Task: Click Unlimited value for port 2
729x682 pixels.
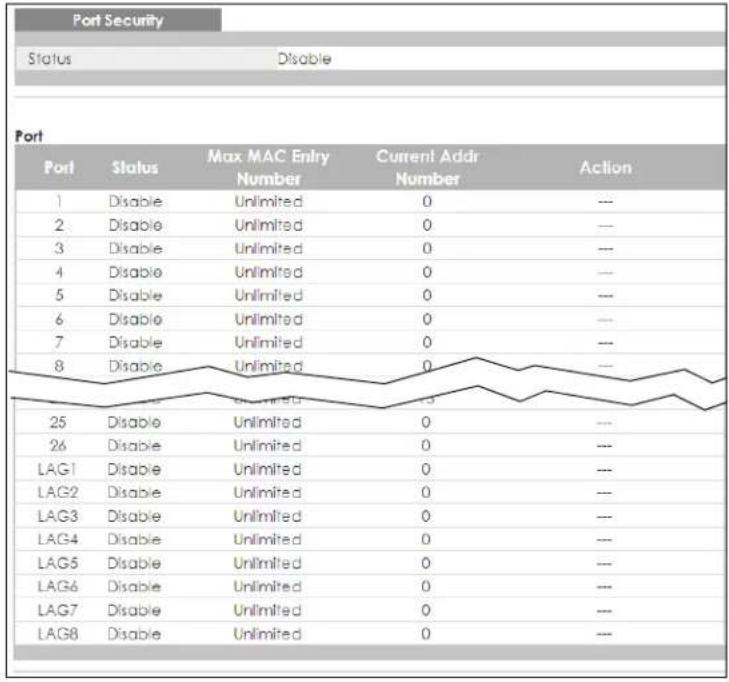Action: pyautogui.click(x=269, y=225)
